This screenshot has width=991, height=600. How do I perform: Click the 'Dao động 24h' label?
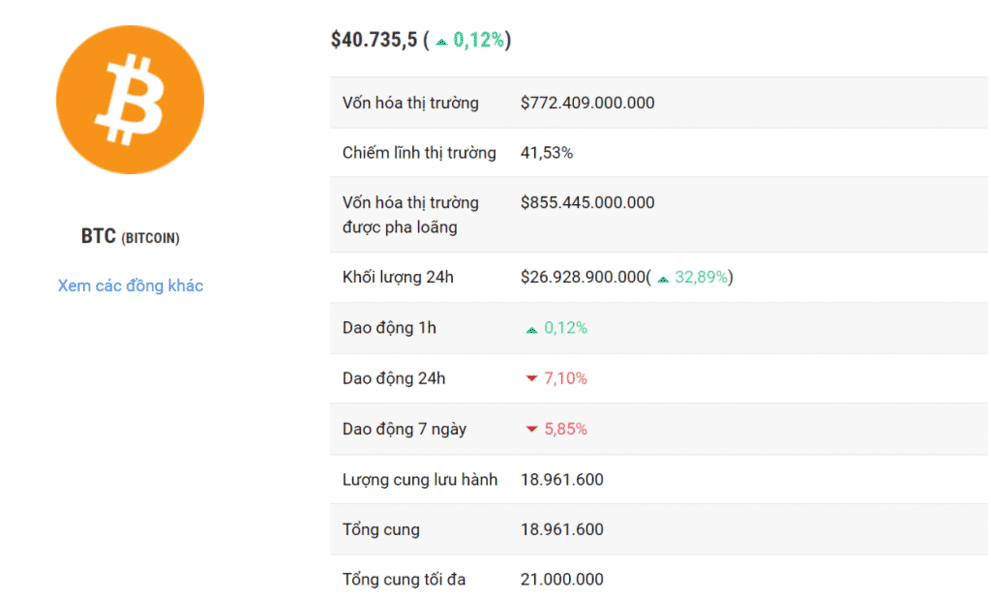click(x=394, y=378)
